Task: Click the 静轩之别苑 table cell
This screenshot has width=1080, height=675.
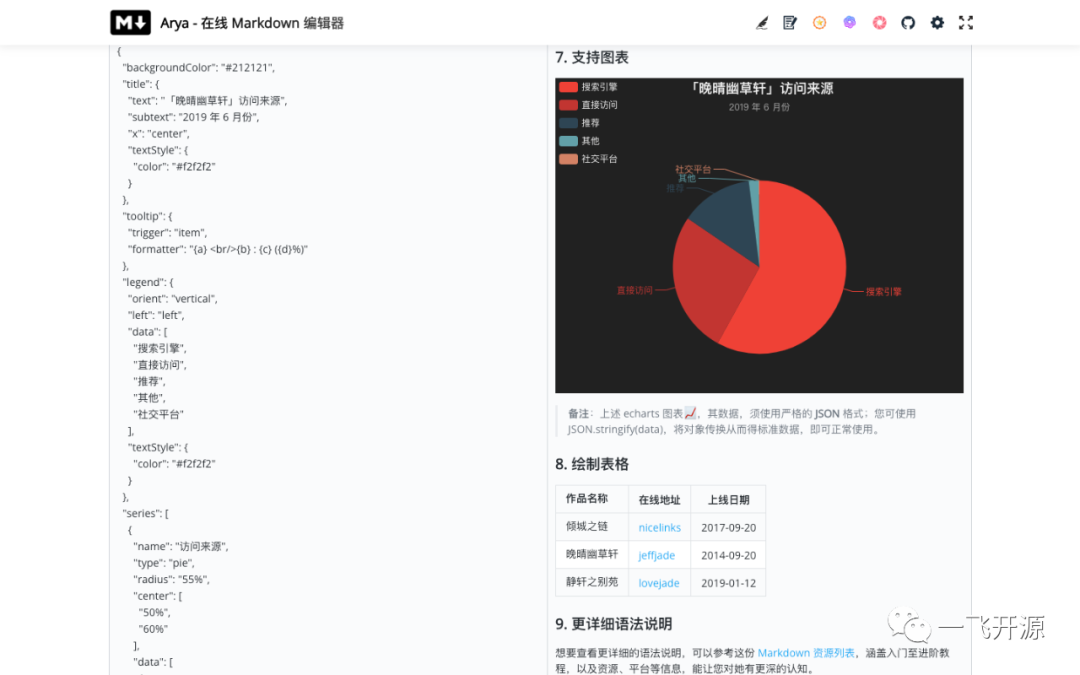Action: 592,581
